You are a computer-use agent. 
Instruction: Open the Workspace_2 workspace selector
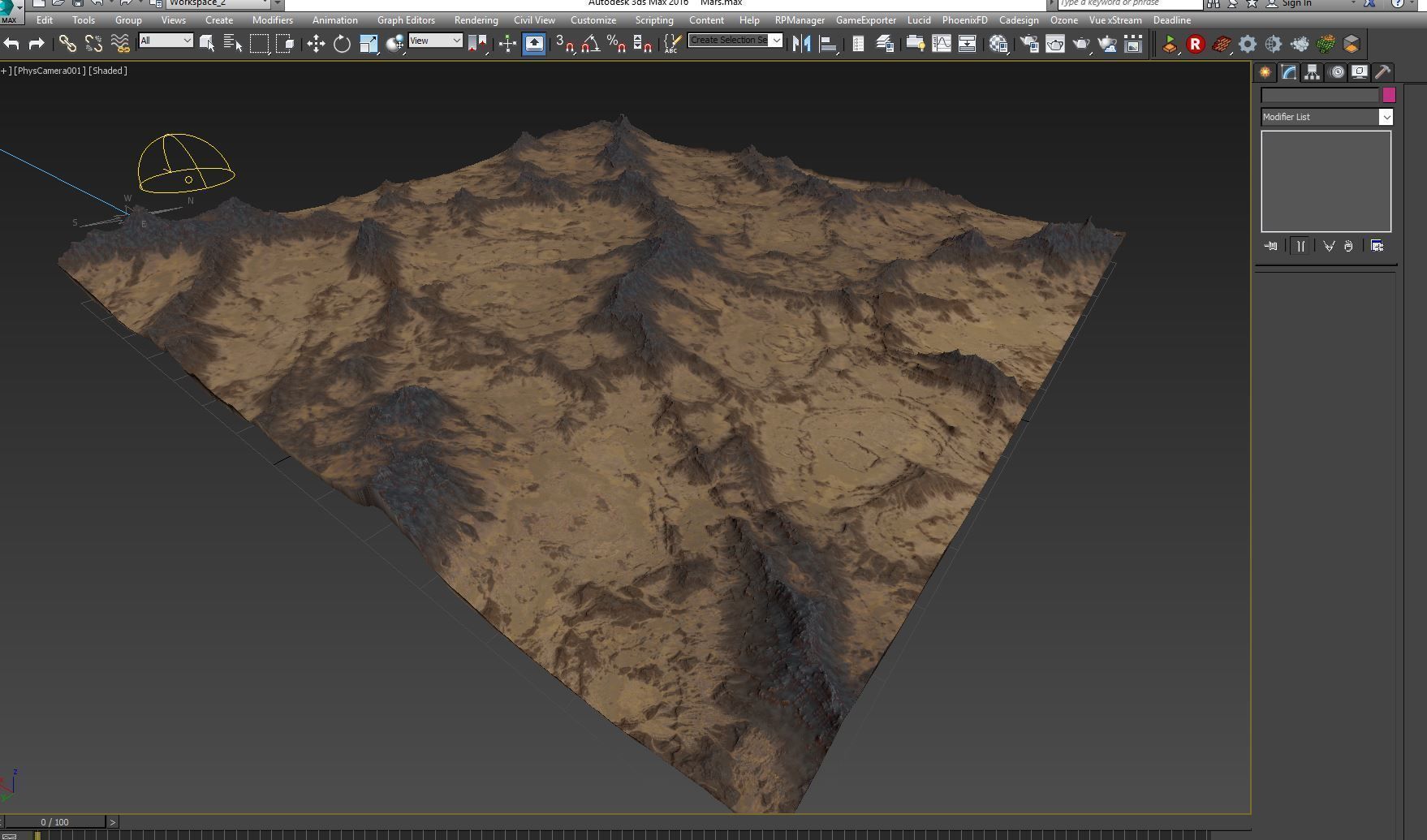(x=218, y=3)
